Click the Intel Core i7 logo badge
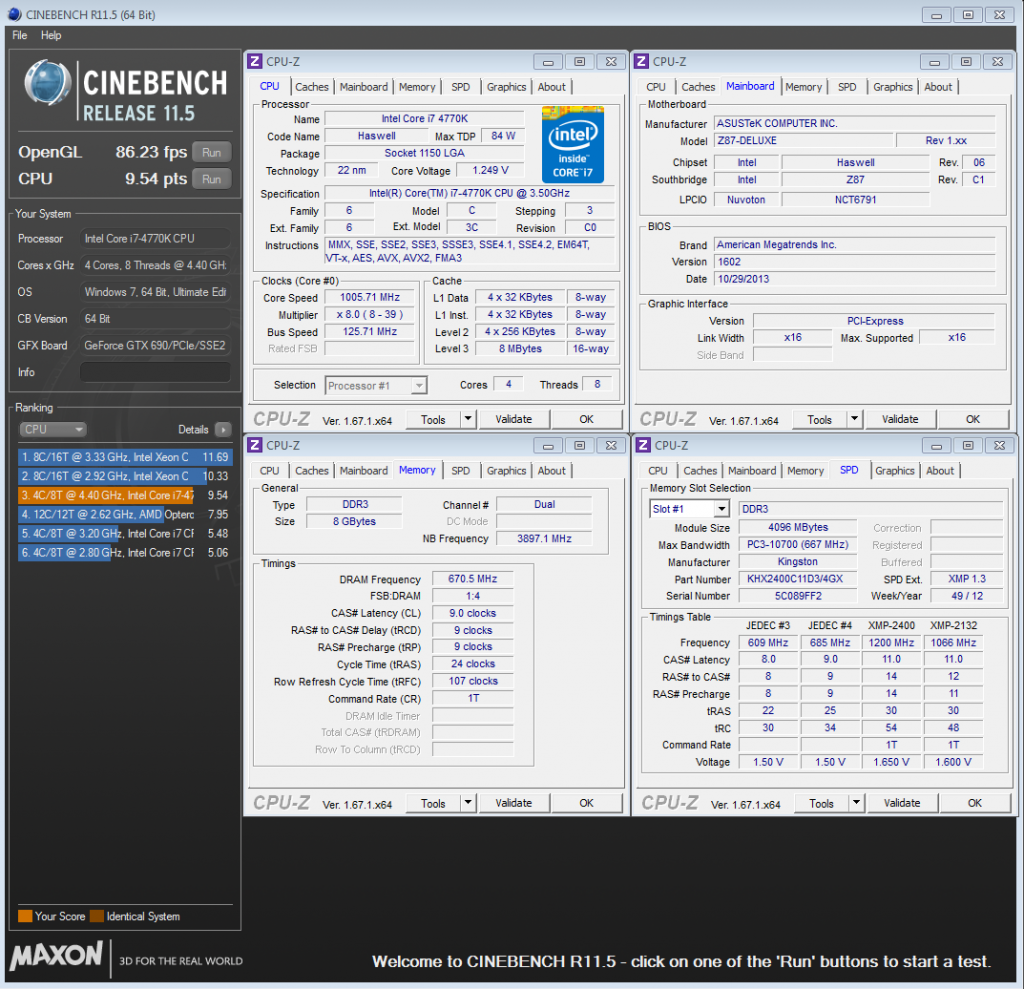Screen dimensions: 1024x989 (572, 143)
